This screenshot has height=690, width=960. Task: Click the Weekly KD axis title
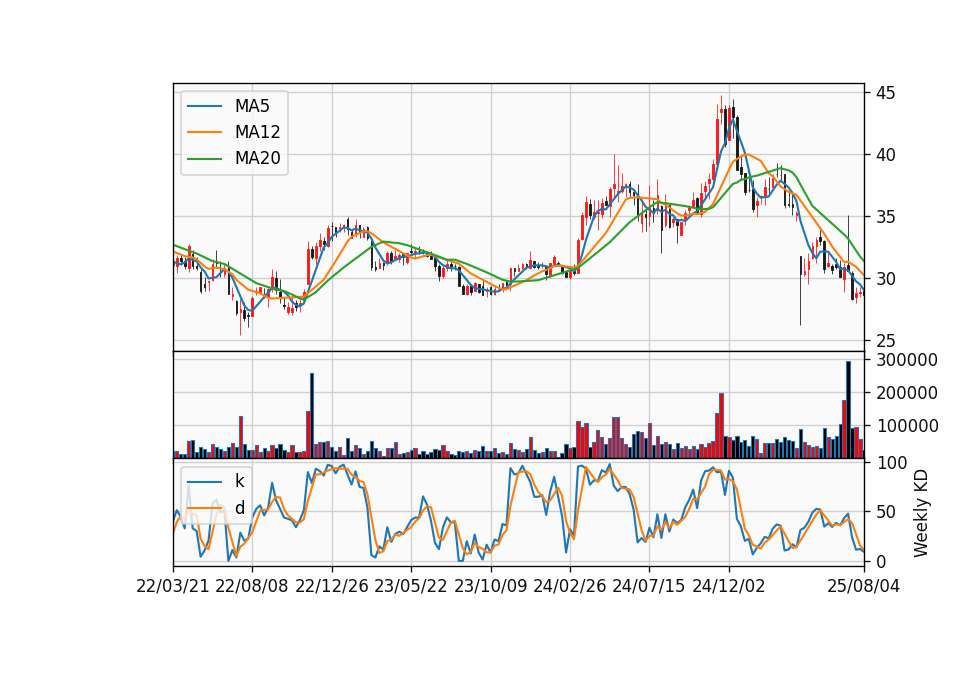click(921, 513)
